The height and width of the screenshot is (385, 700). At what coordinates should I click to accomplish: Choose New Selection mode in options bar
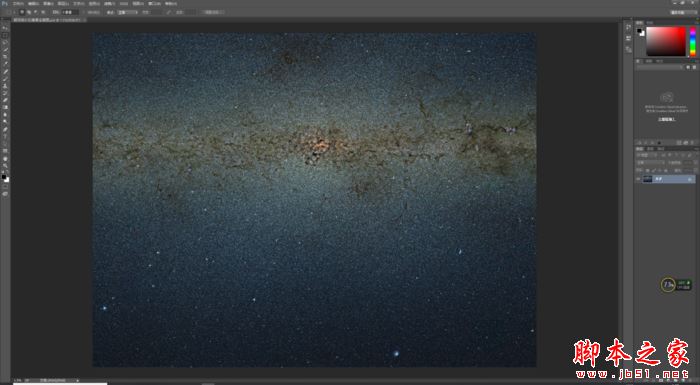click(22, 12)
